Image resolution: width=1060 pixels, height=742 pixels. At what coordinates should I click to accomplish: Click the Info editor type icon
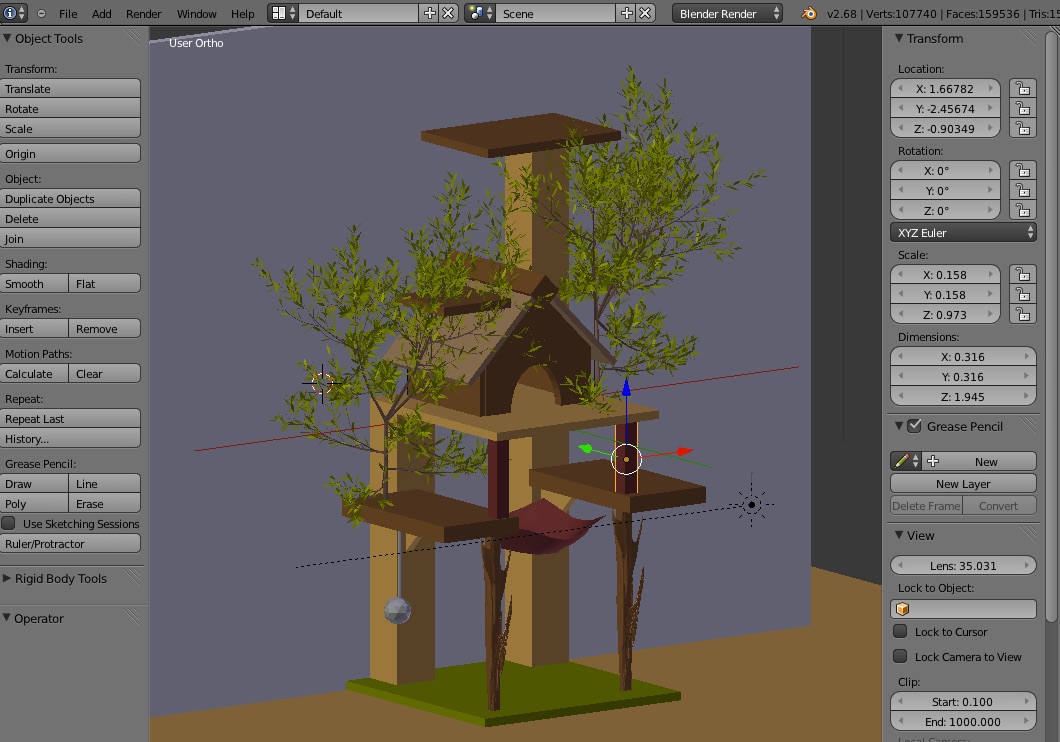[14, 14]
